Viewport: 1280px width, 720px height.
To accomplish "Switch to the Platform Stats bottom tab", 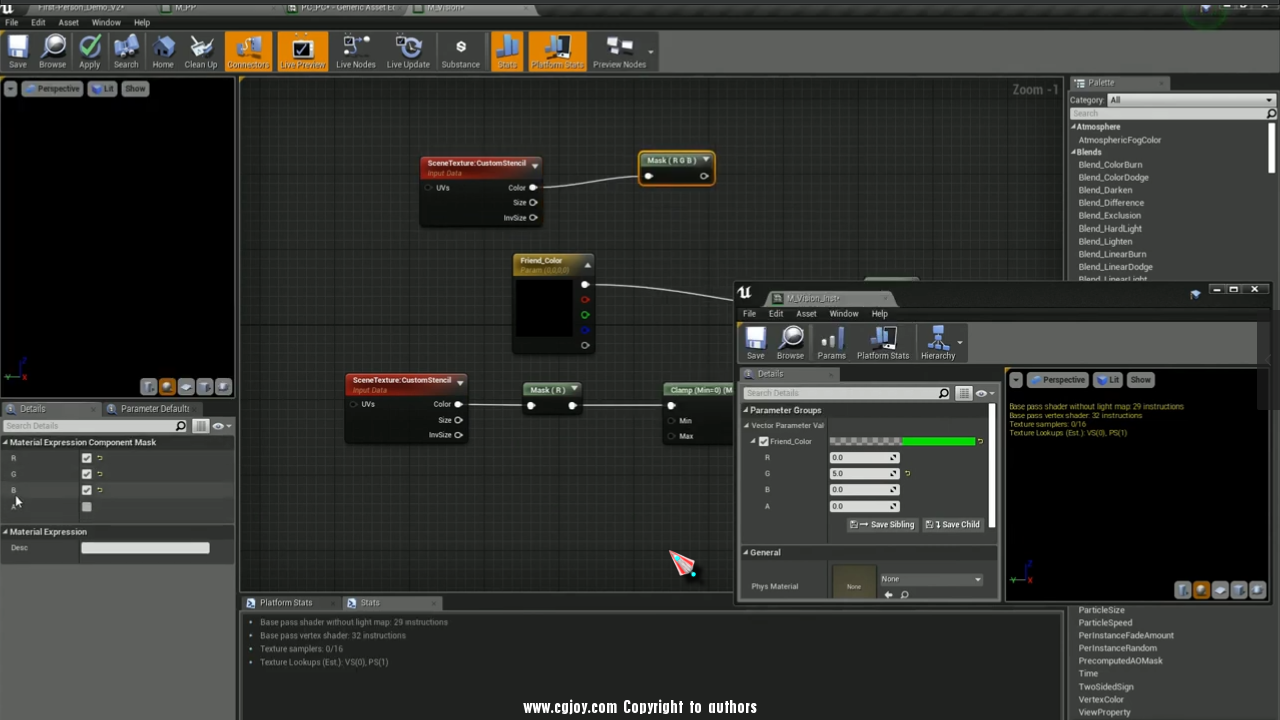I will coord(286,603).
